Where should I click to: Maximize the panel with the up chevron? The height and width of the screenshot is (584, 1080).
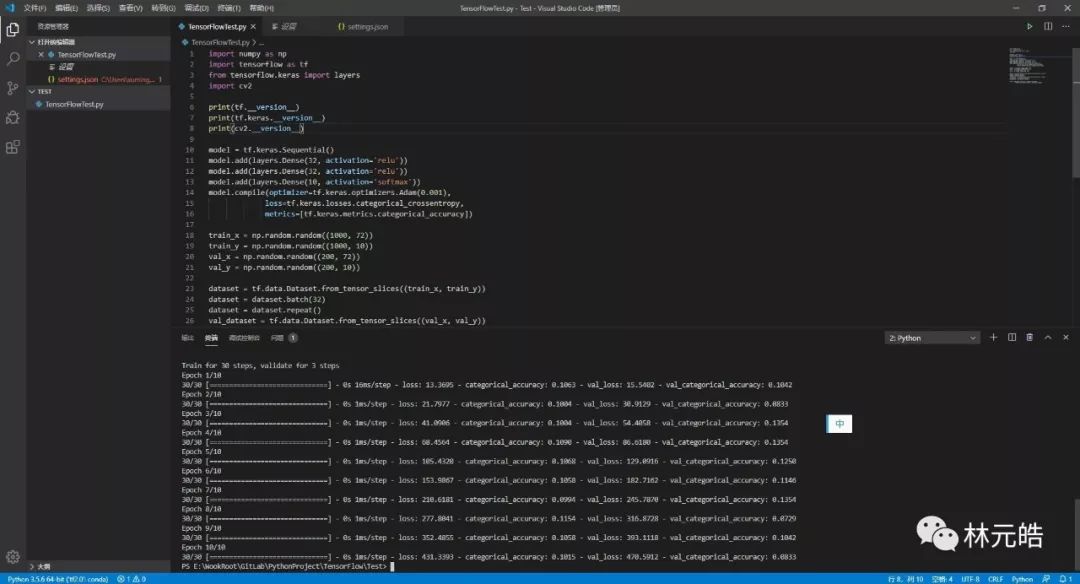point(1048,337)
